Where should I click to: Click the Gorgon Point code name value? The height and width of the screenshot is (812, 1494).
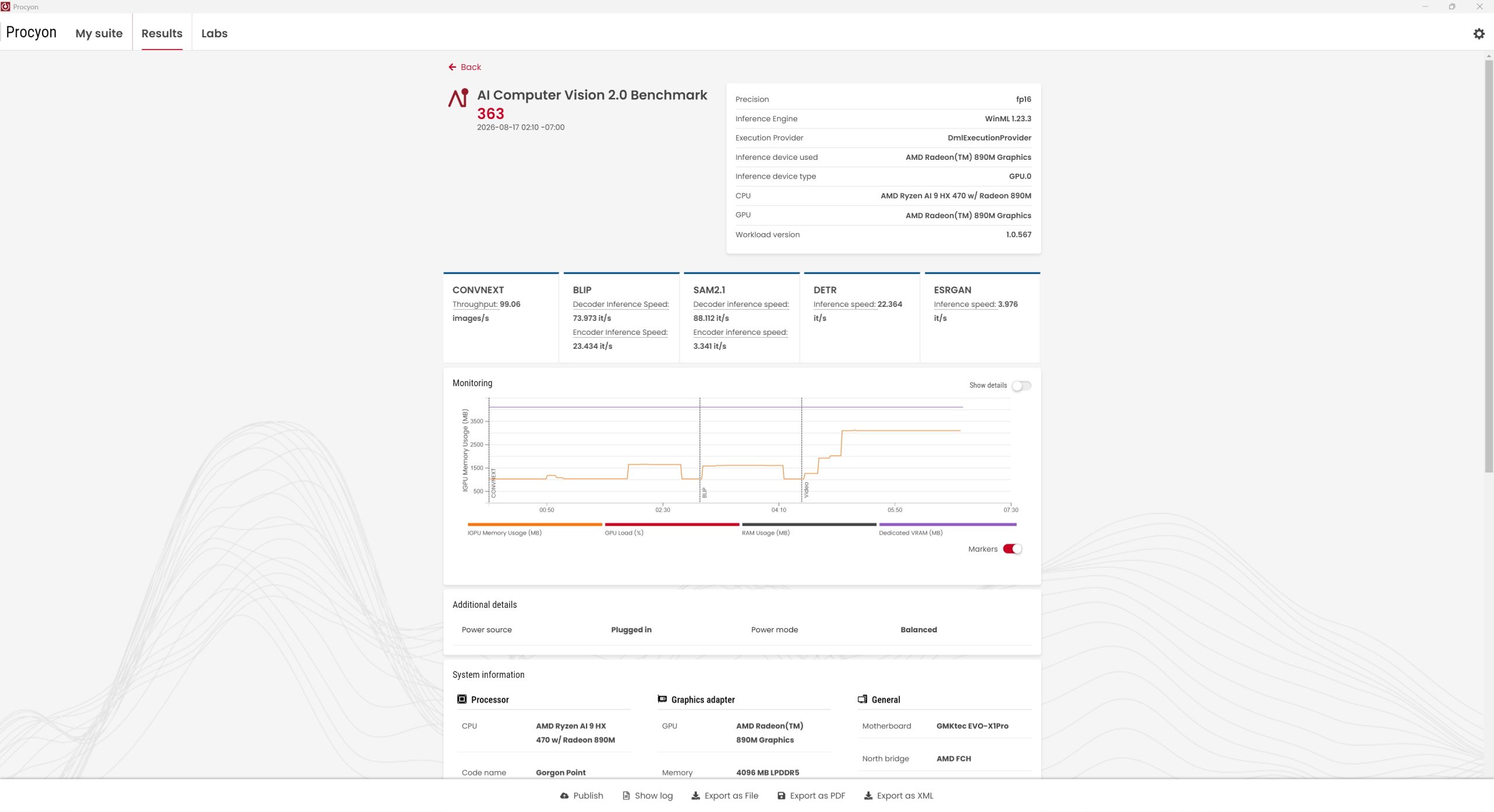(x=560, y=773)
